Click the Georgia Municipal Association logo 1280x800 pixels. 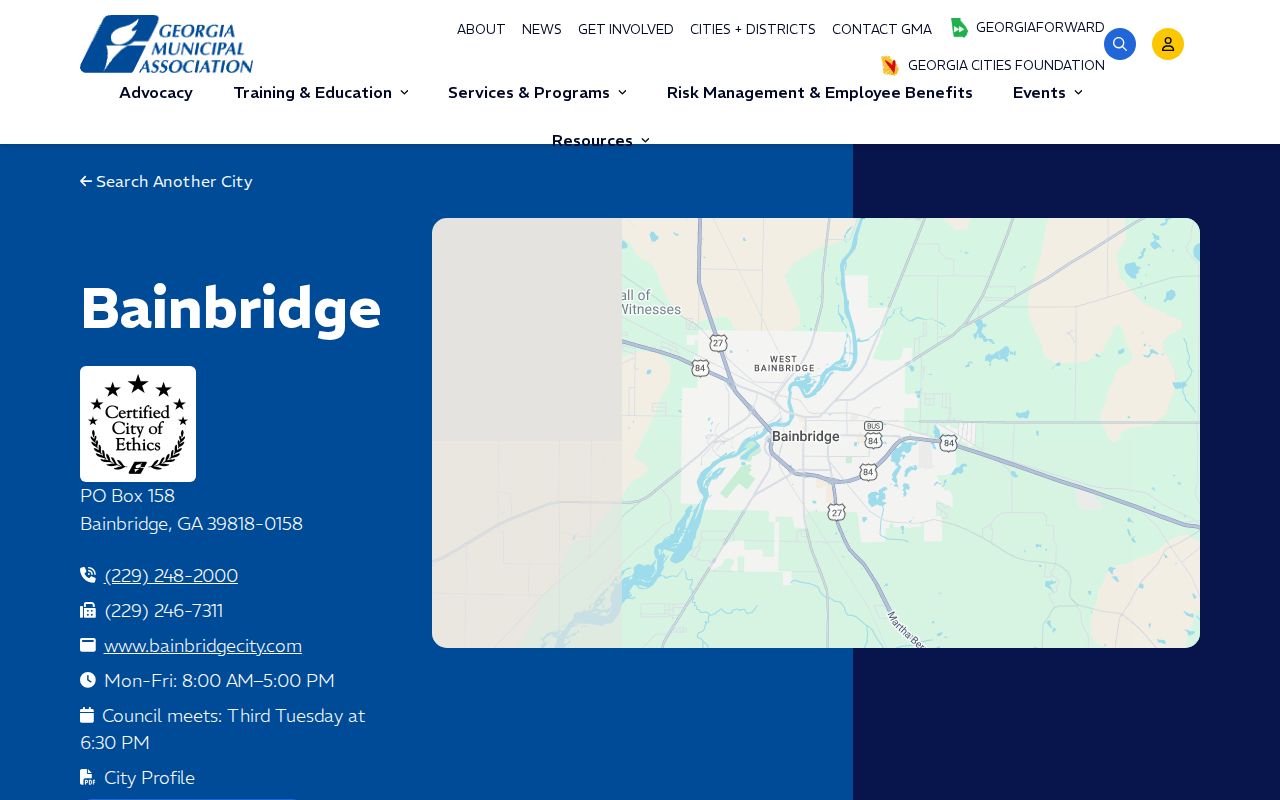(167, 44)
